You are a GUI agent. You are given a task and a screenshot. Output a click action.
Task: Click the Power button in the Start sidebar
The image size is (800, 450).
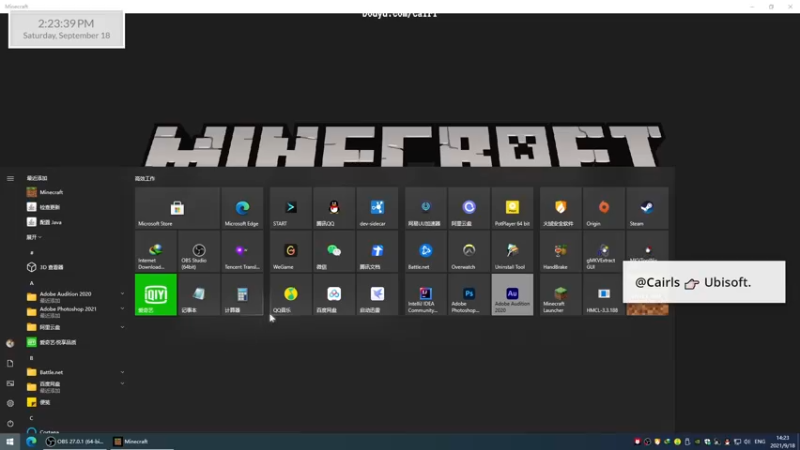(10, 423)
